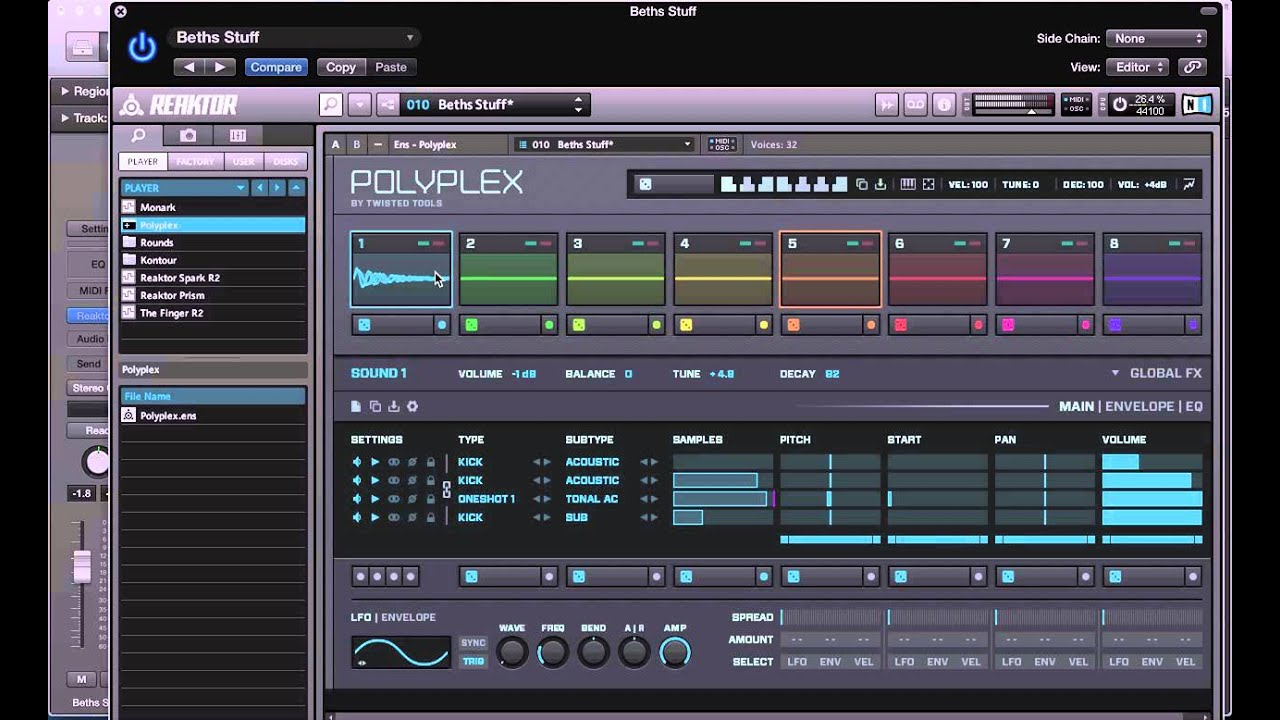Click the Polyplex global randomize dice button

tap(645, 184)
